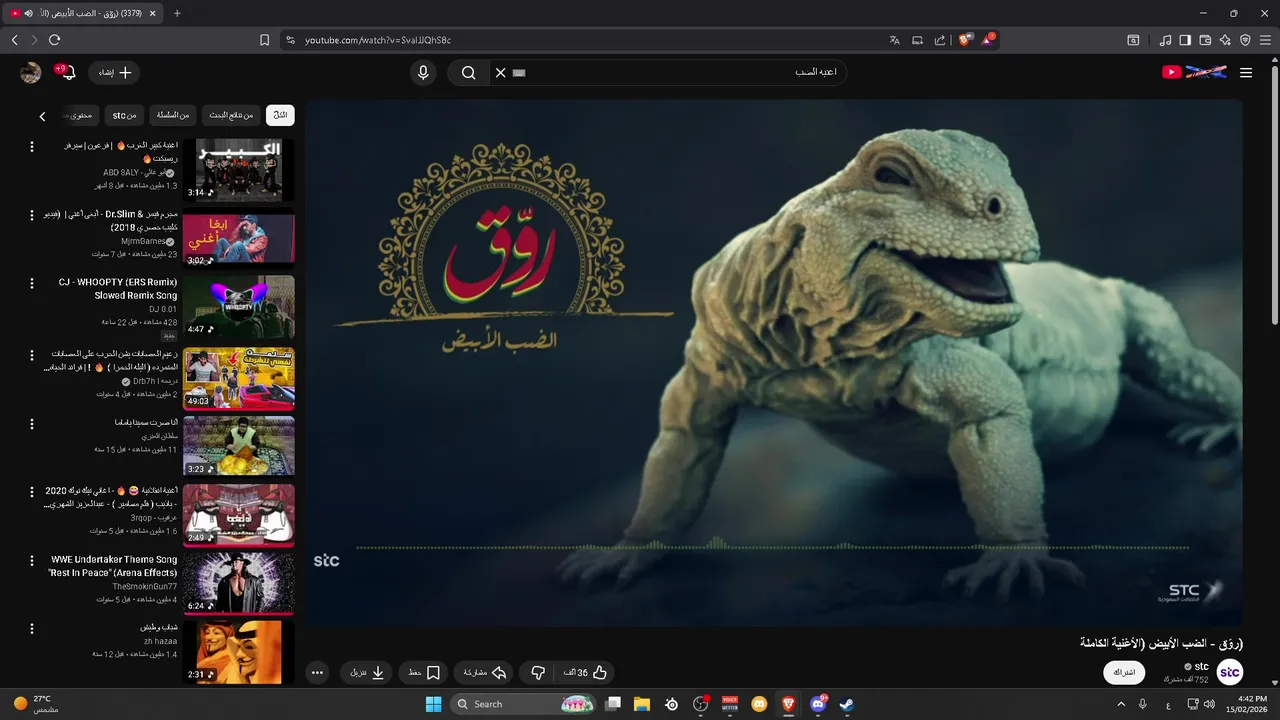Open options for WWE Undertaker row
This screenshot has width=1280, height=720.
(x=31, y=561)
